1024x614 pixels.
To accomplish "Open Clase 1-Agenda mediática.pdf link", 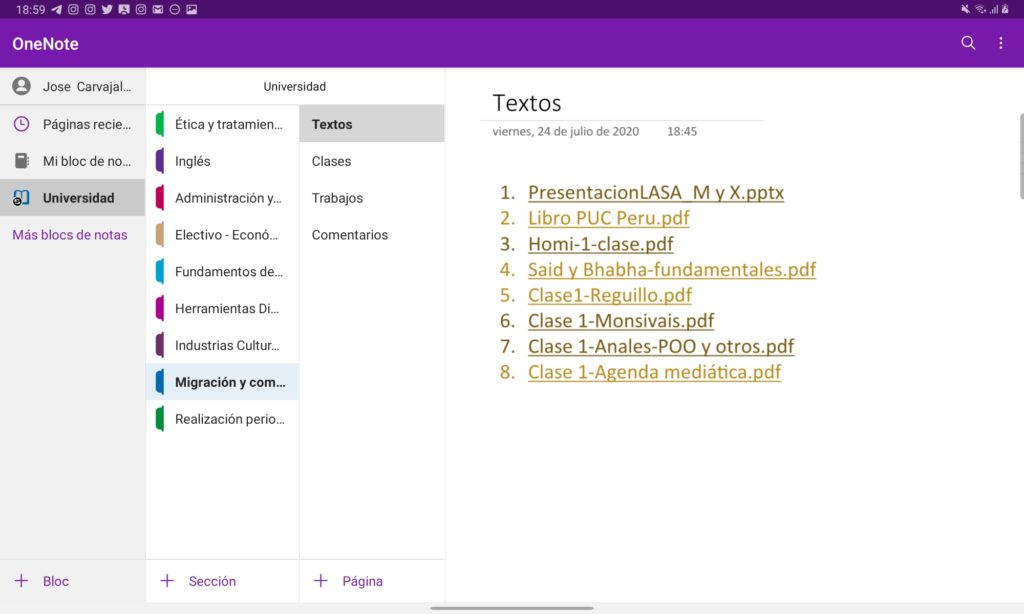I will (x=654, y=372).
